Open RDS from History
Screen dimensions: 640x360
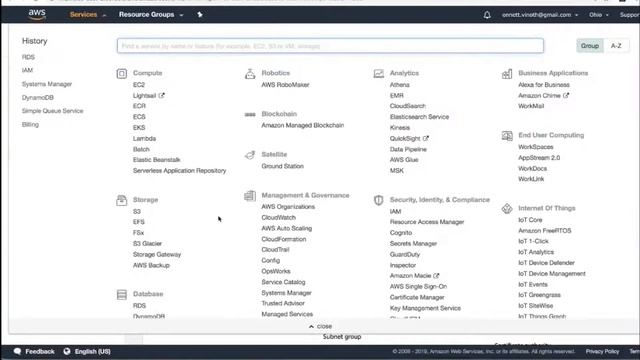coord(28,57)
